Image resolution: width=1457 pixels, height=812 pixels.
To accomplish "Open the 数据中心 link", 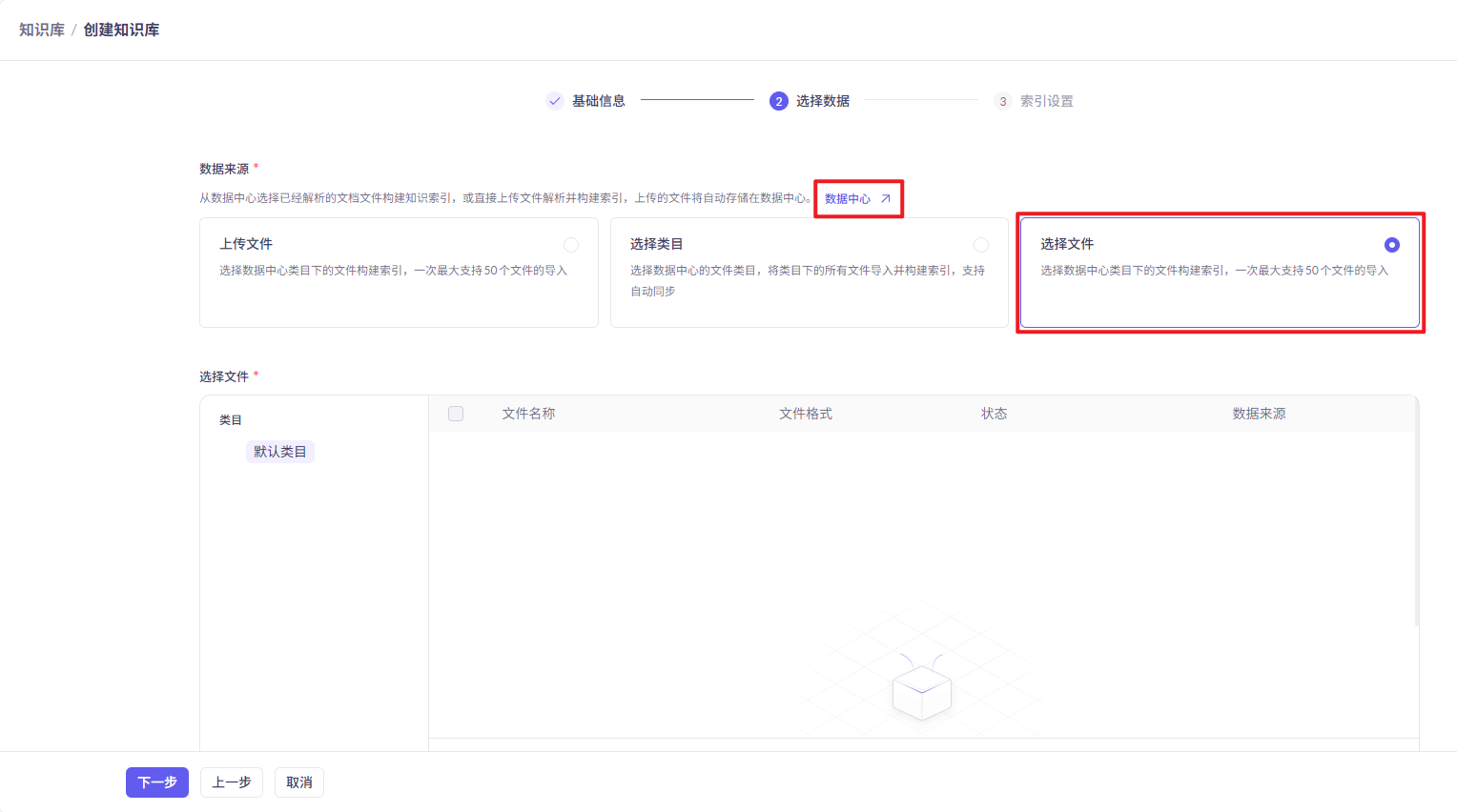I will click(848, 199).
